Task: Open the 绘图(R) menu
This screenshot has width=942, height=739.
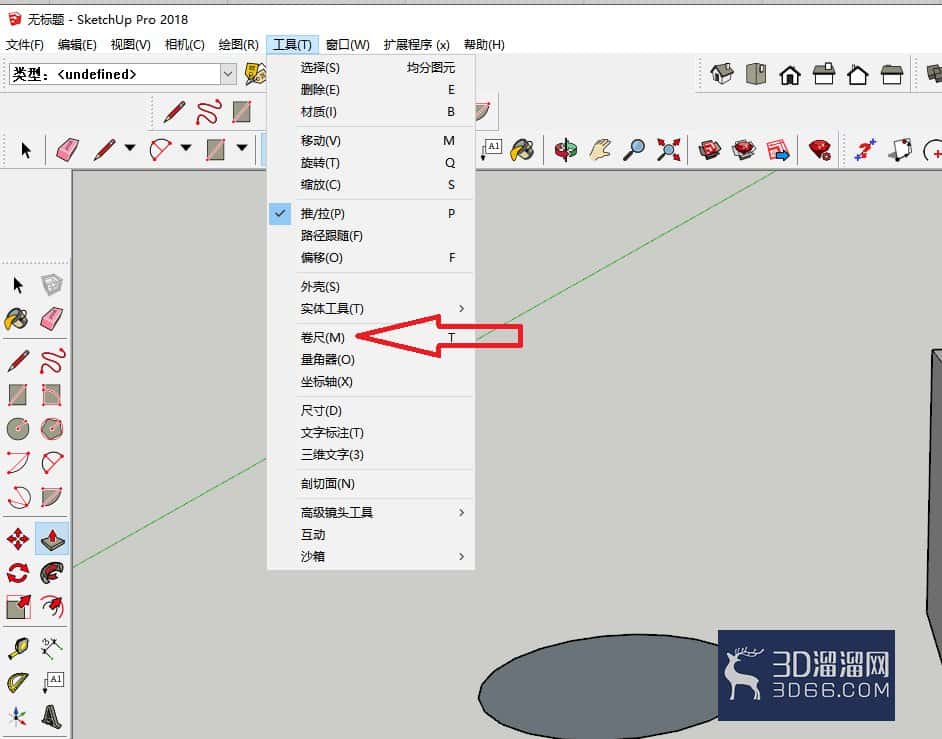Action: 239,44
